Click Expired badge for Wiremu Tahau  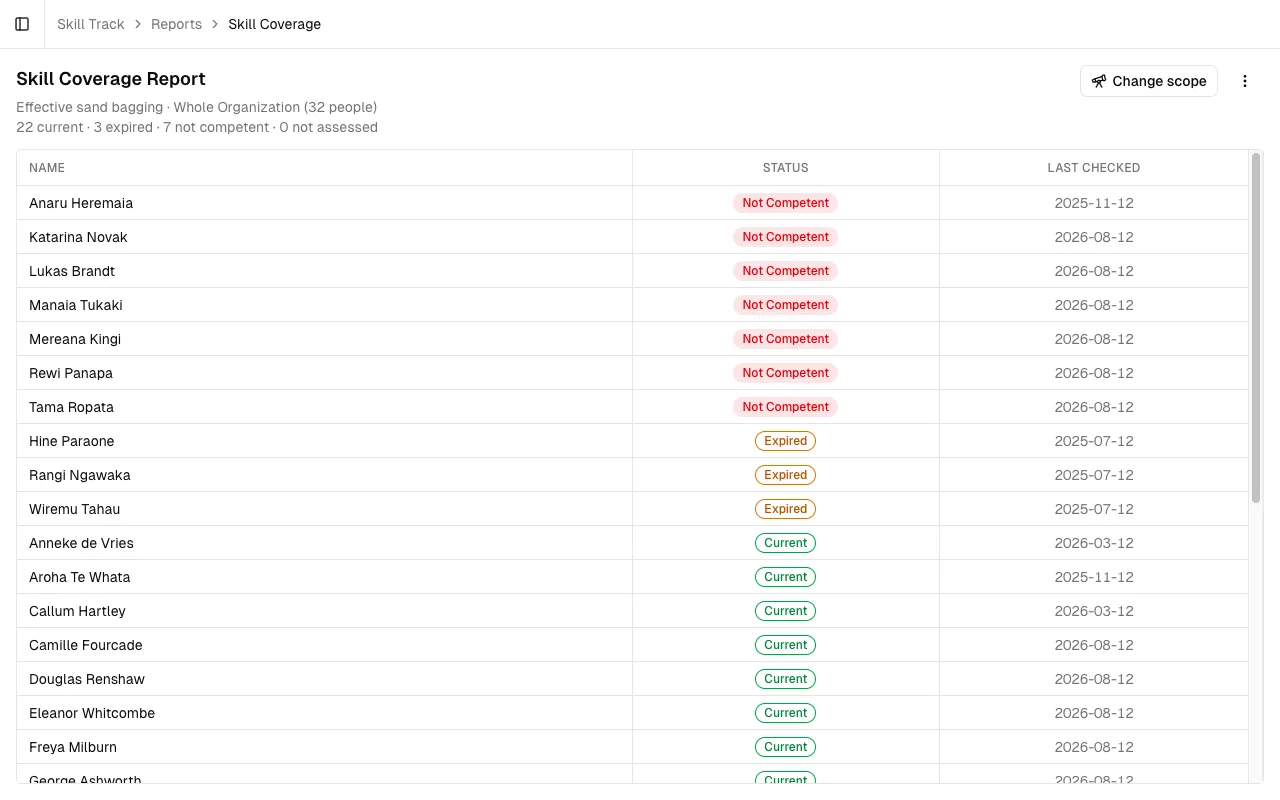tap(786, 509)
